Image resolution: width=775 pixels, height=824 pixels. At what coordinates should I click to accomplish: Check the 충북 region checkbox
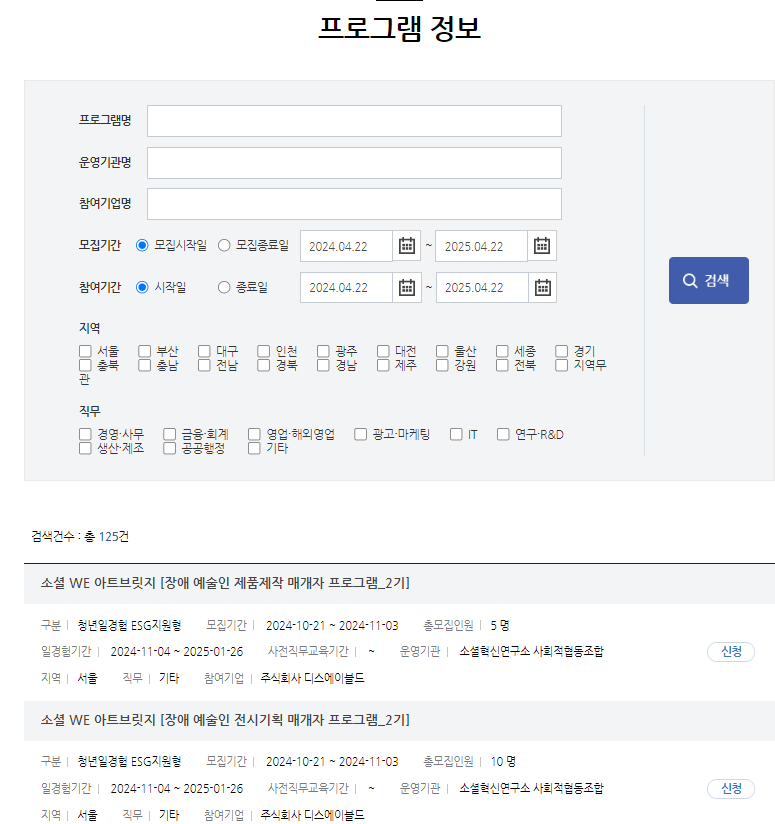(85, 365)
